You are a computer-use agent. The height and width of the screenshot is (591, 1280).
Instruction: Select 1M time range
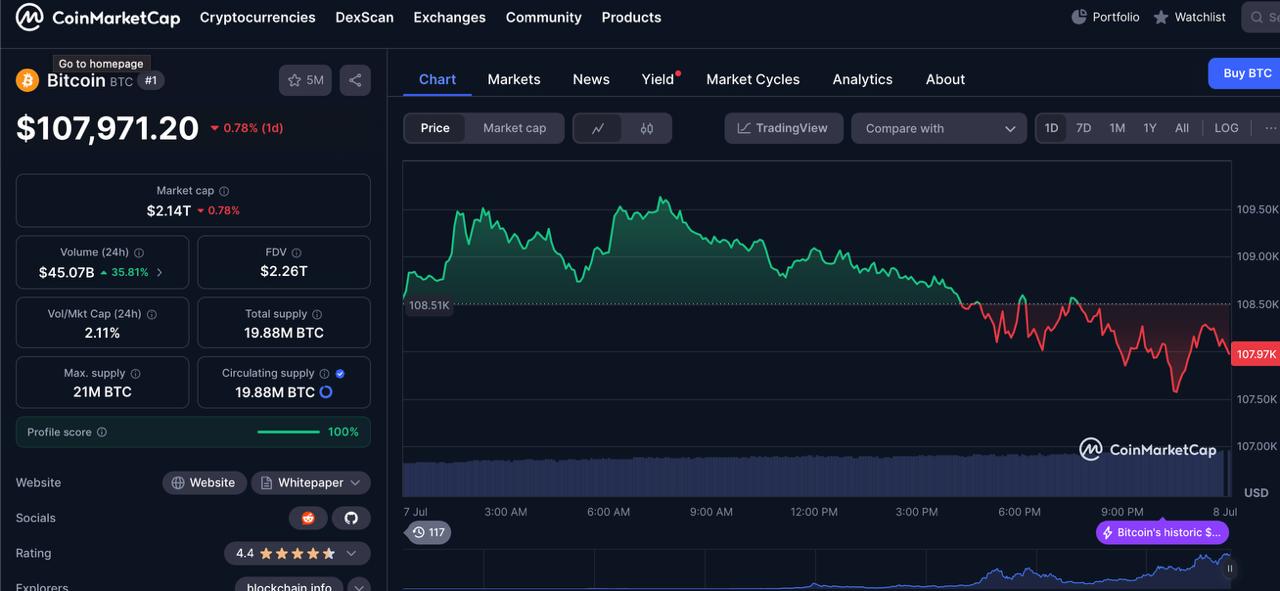(x=1117, y=128)
